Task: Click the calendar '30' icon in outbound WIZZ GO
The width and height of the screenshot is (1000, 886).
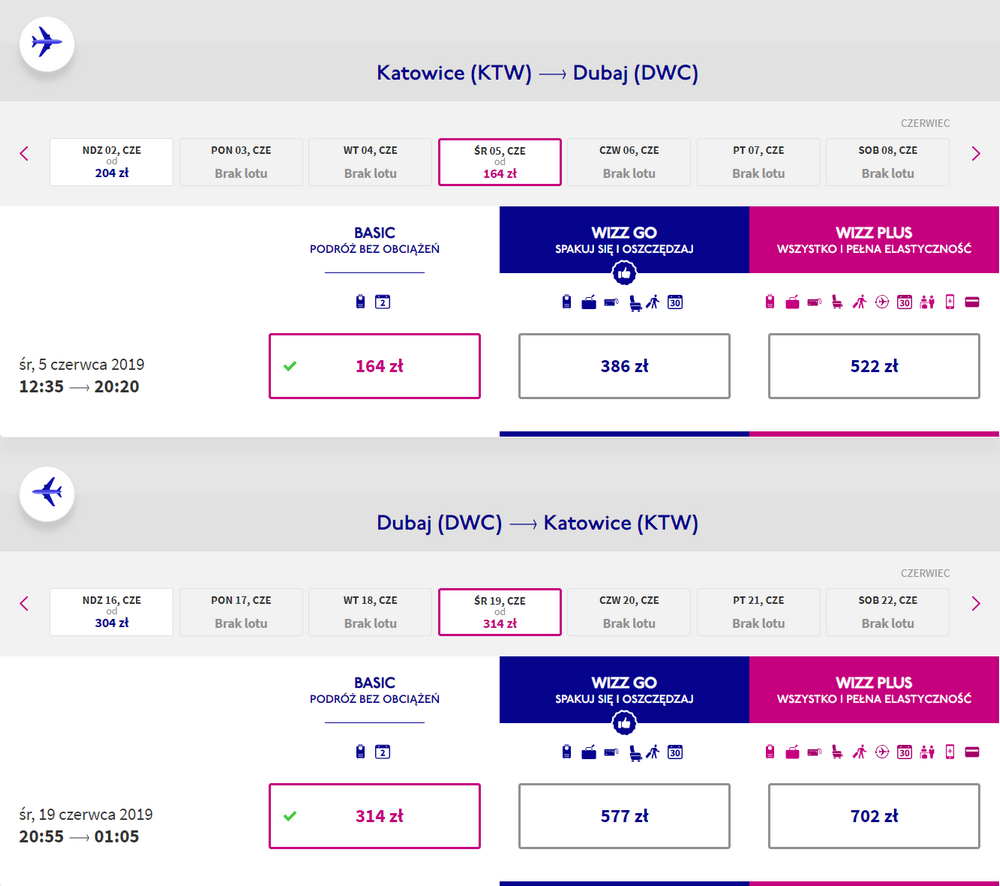Action: tap(675, 302)
